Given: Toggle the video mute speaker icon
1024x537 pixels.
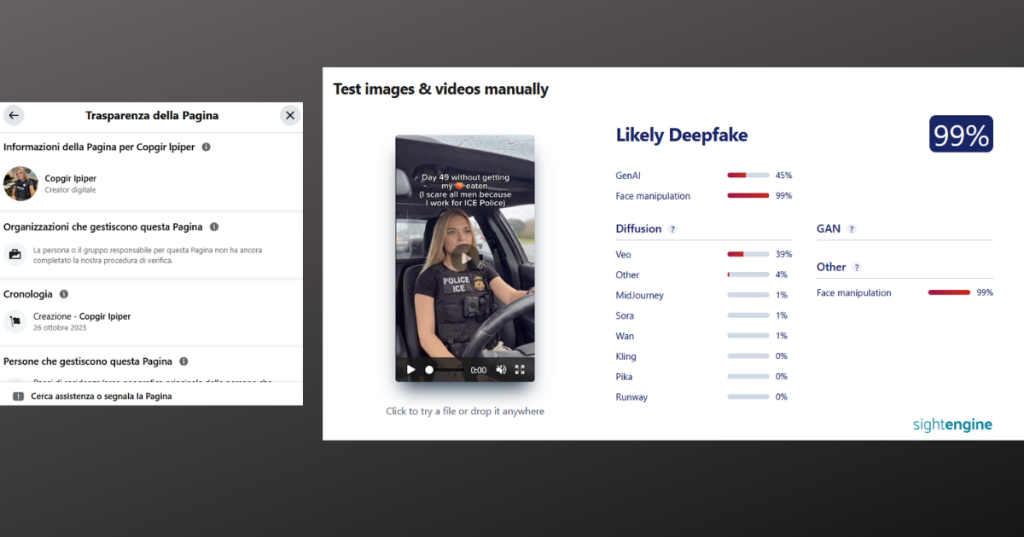Looking at the screenshot, I should pyautogui.click(x=501, y=370).
